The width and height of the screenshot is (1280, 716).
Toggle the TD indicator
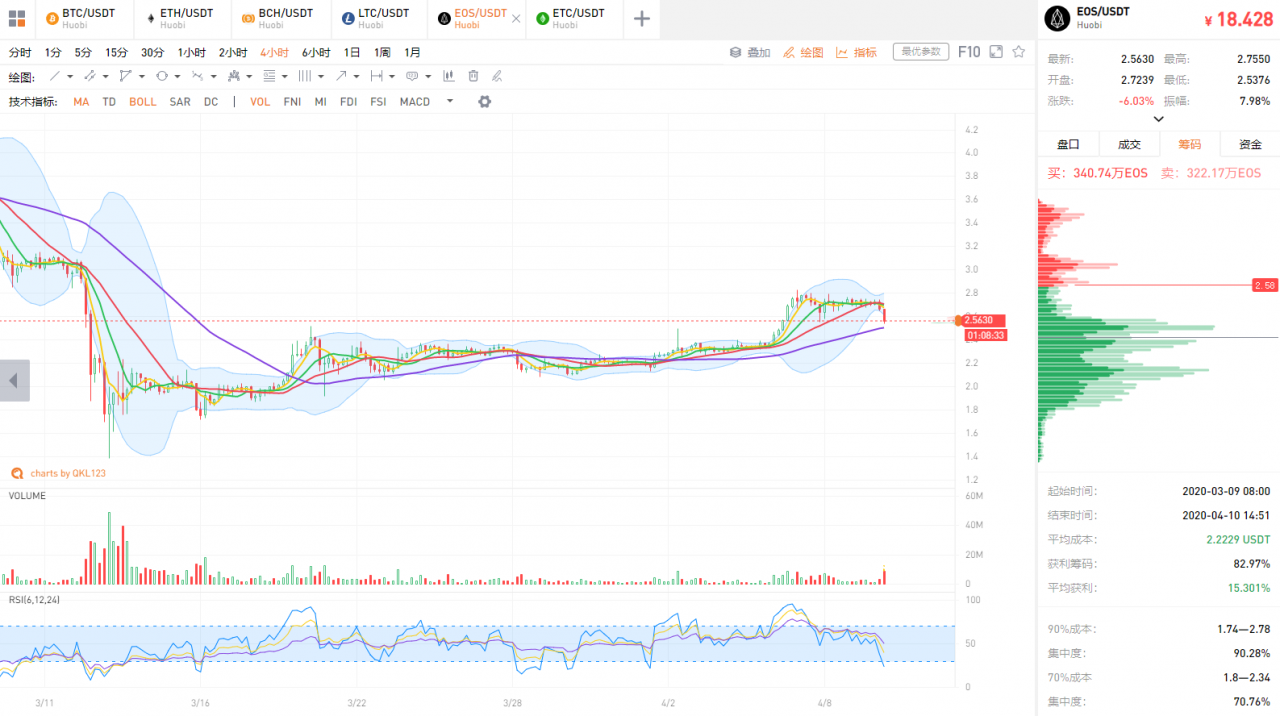tap(109, 102)
